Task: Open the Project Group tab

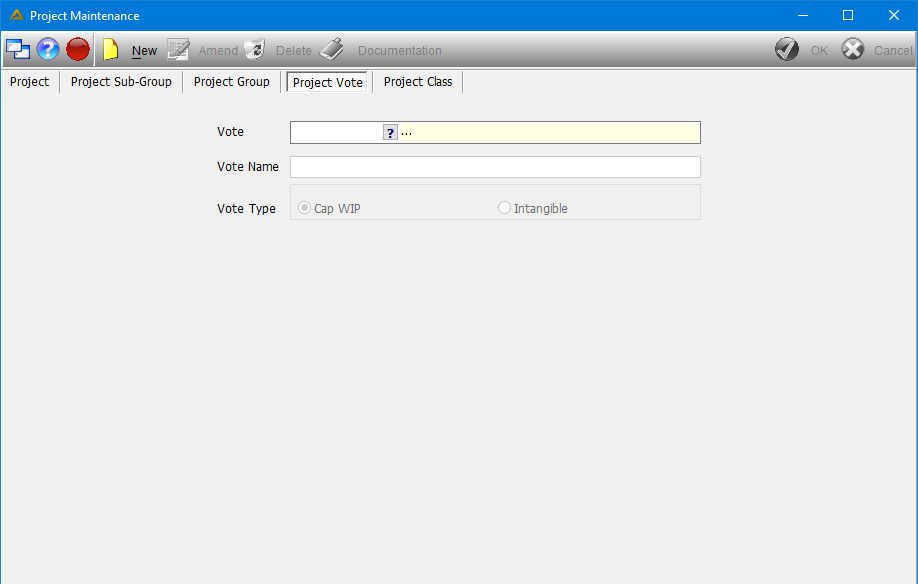Action: pos(232,82)
